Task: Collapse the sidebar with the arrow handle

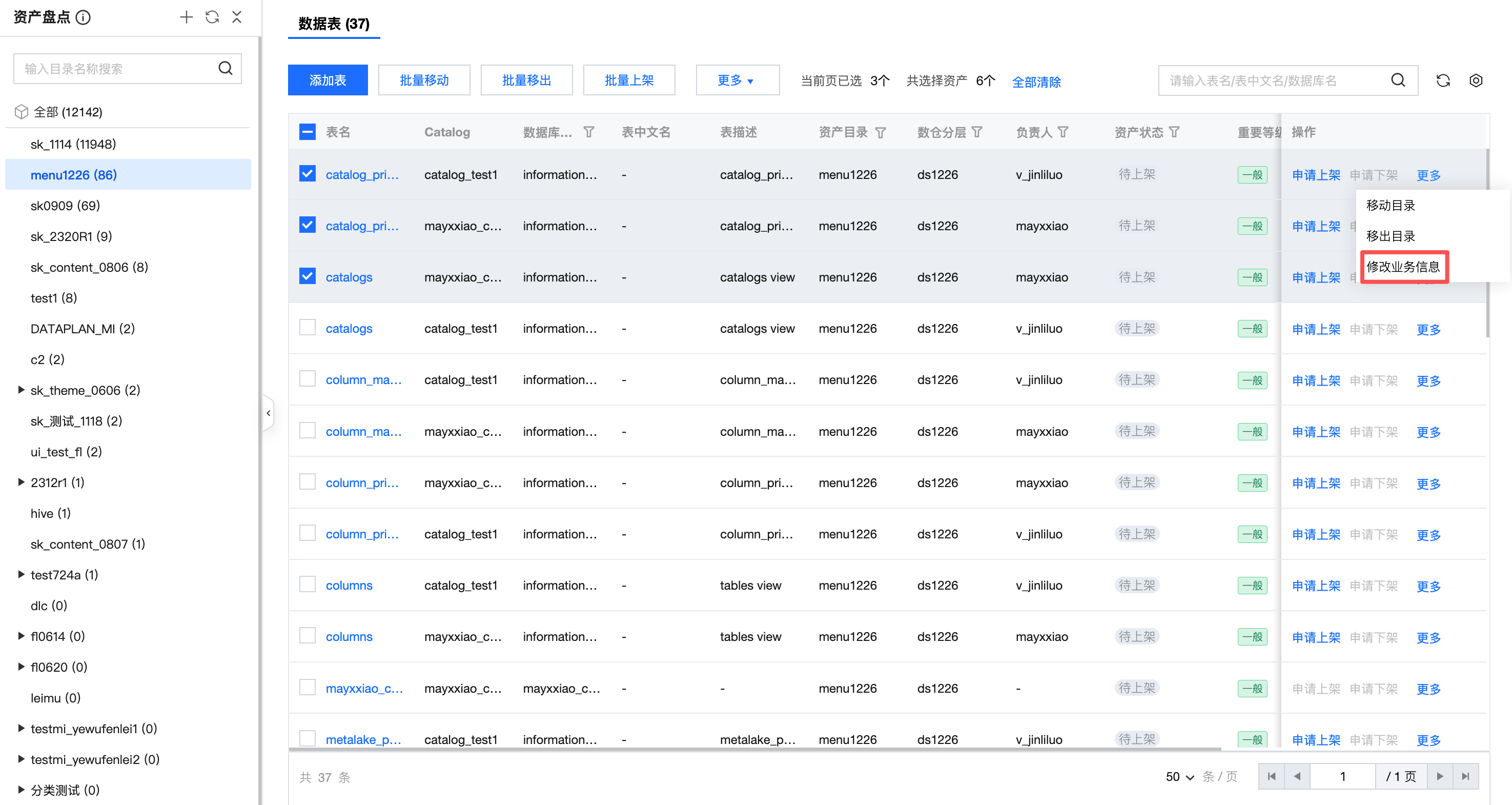Action: tap(268, 413)
